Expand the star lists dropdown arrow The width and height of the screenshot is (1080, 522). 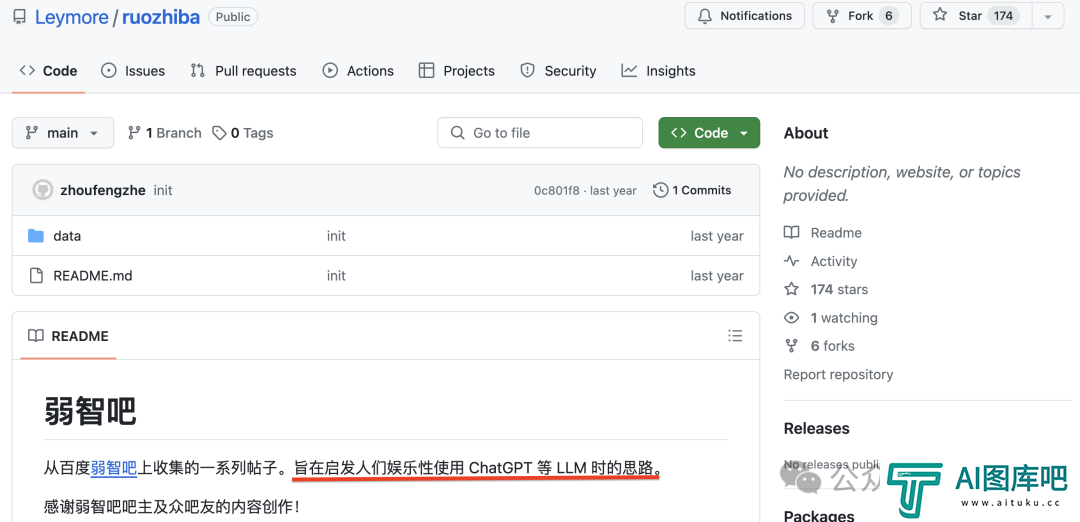tap(1048, 16)
